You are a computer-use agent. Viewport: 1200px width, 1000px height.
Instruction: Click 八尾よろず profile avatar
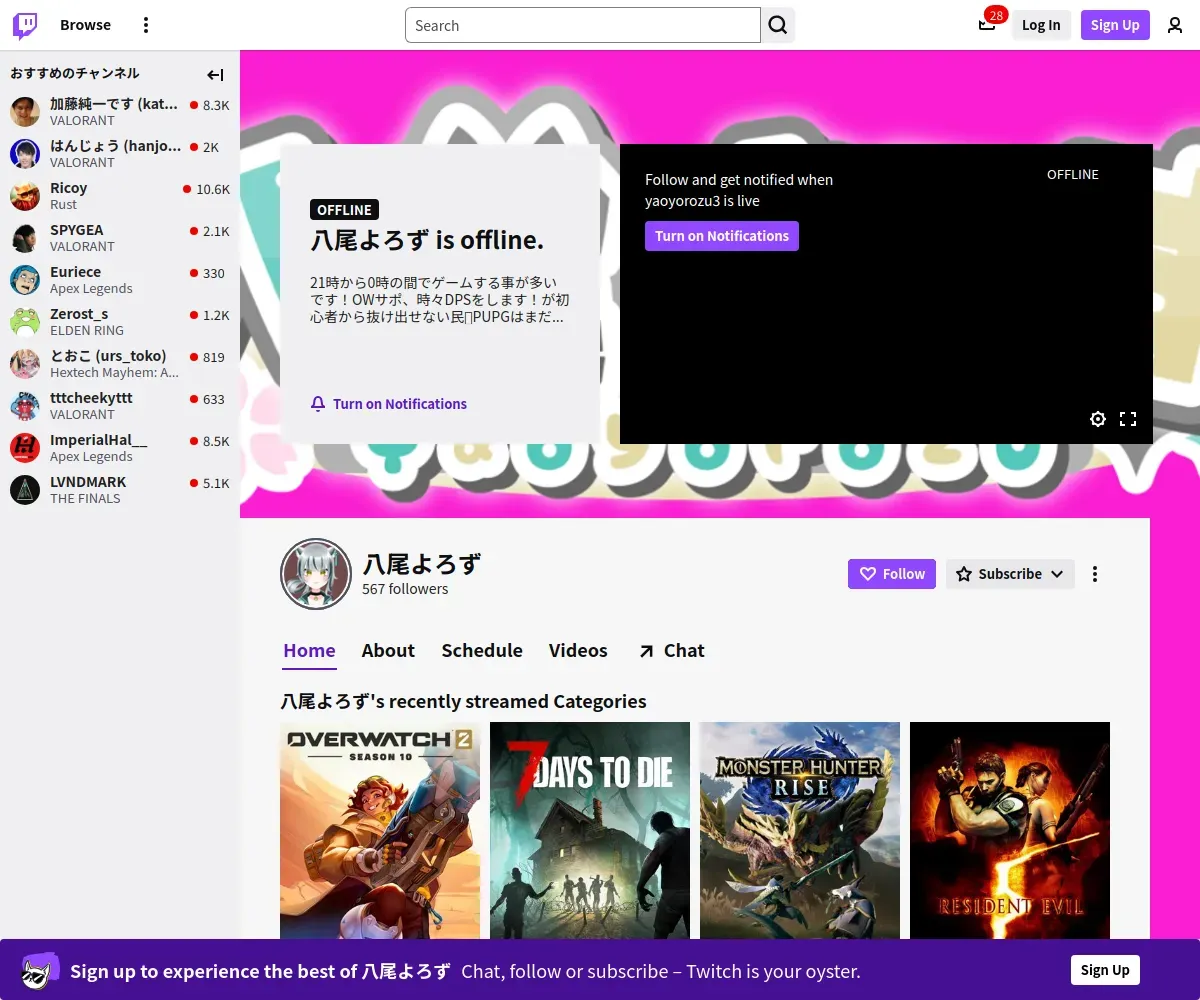316,574
